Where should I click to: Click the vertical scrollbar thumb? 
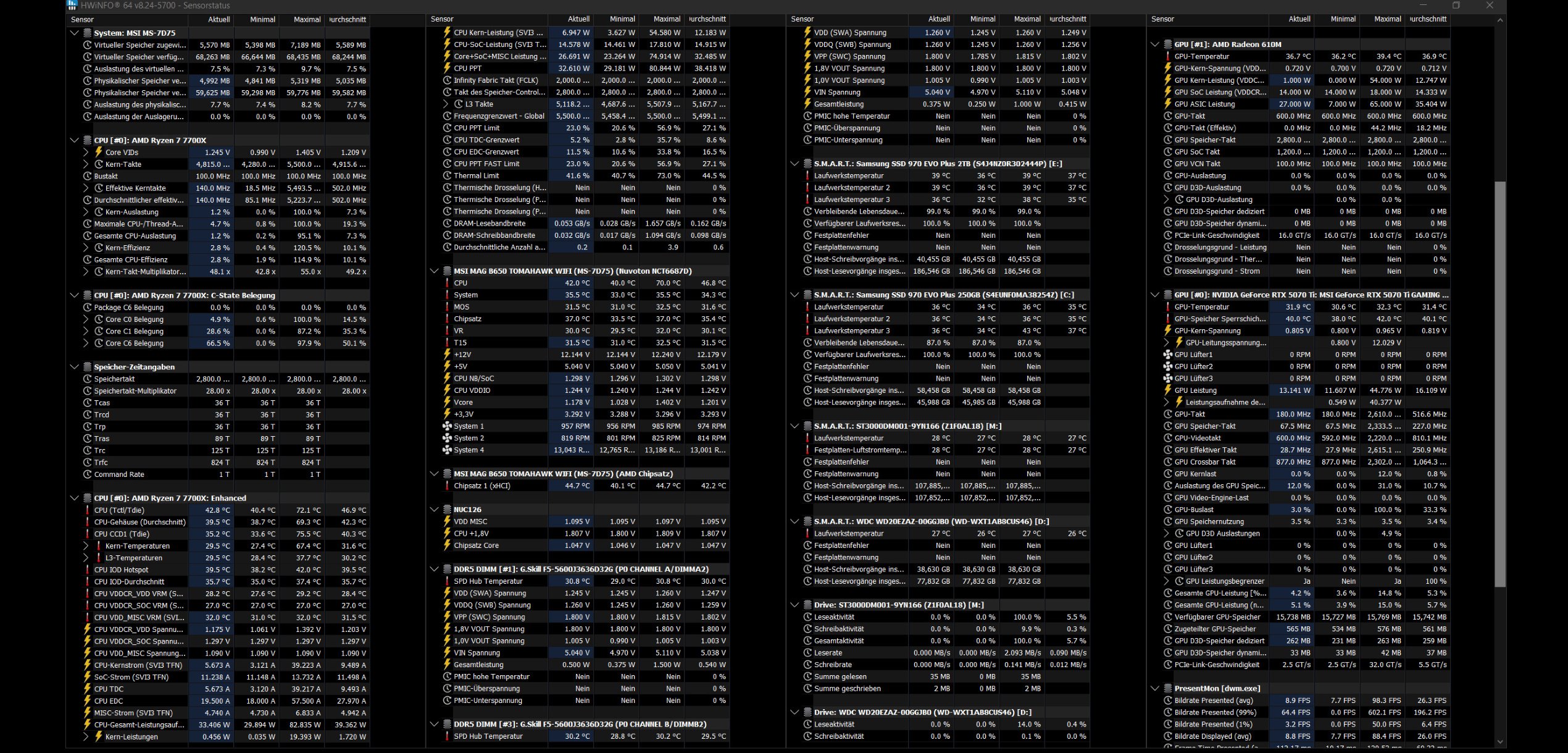pos(1500,384)
